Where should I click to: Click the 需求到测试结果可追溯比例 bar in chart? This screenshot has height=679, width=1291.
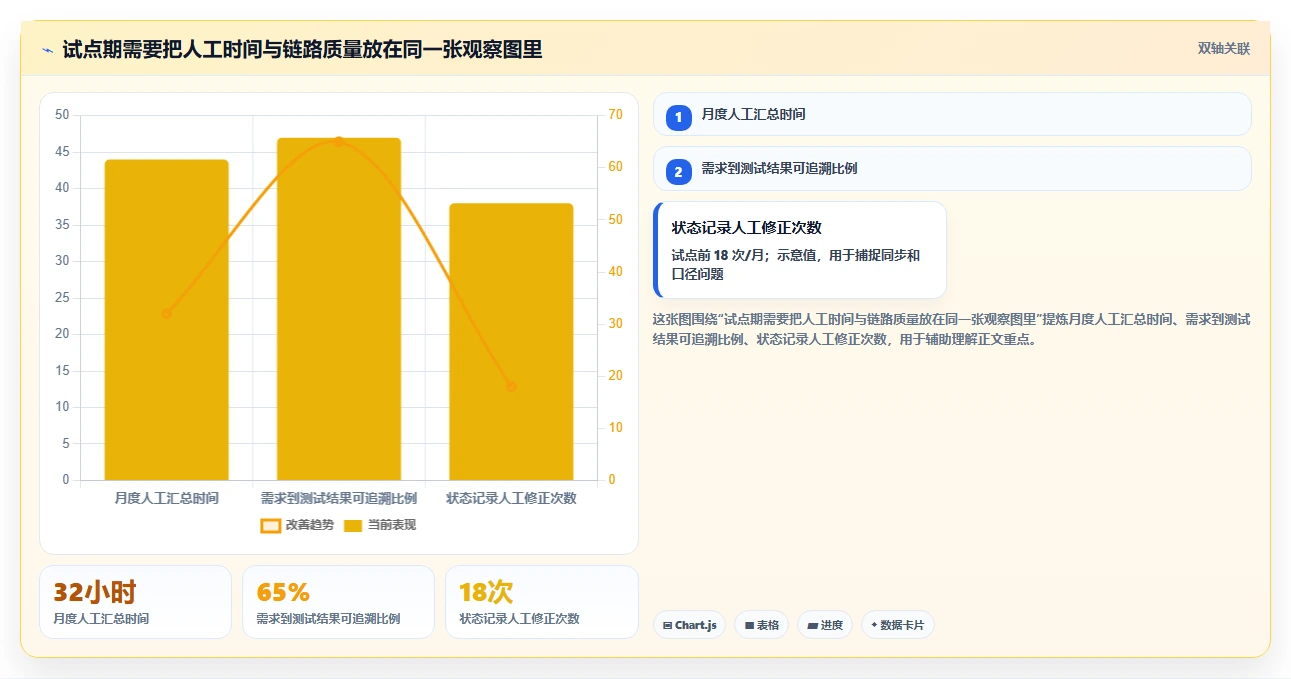339,309
